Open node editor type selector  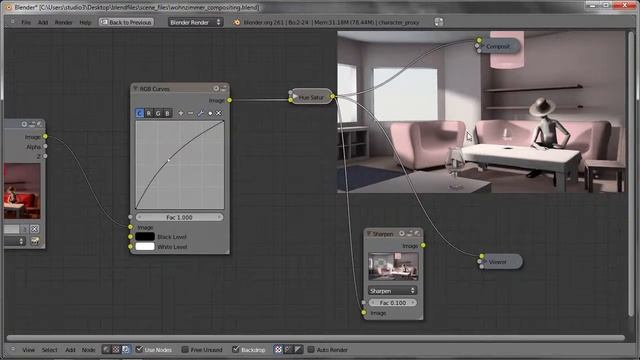tap(12, 349)
